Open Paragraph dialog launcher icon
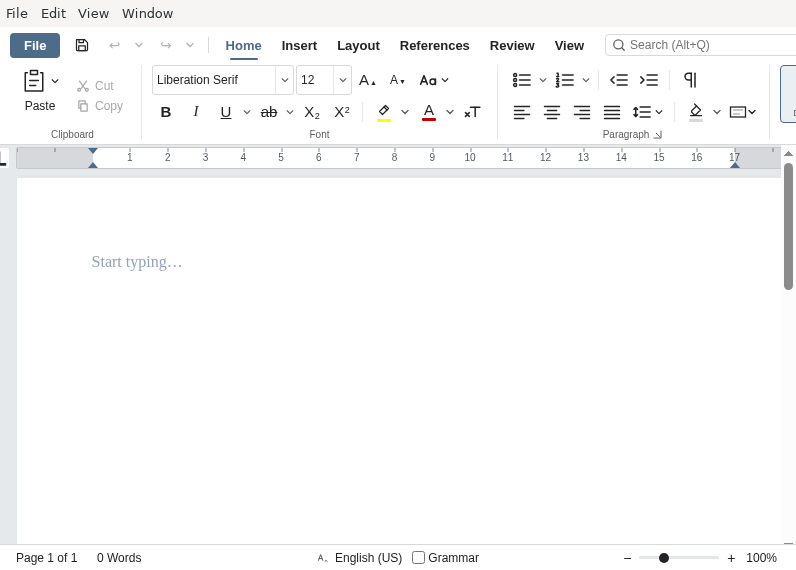Viewport: 796px width, 570px height. click(x=658, y=135)
